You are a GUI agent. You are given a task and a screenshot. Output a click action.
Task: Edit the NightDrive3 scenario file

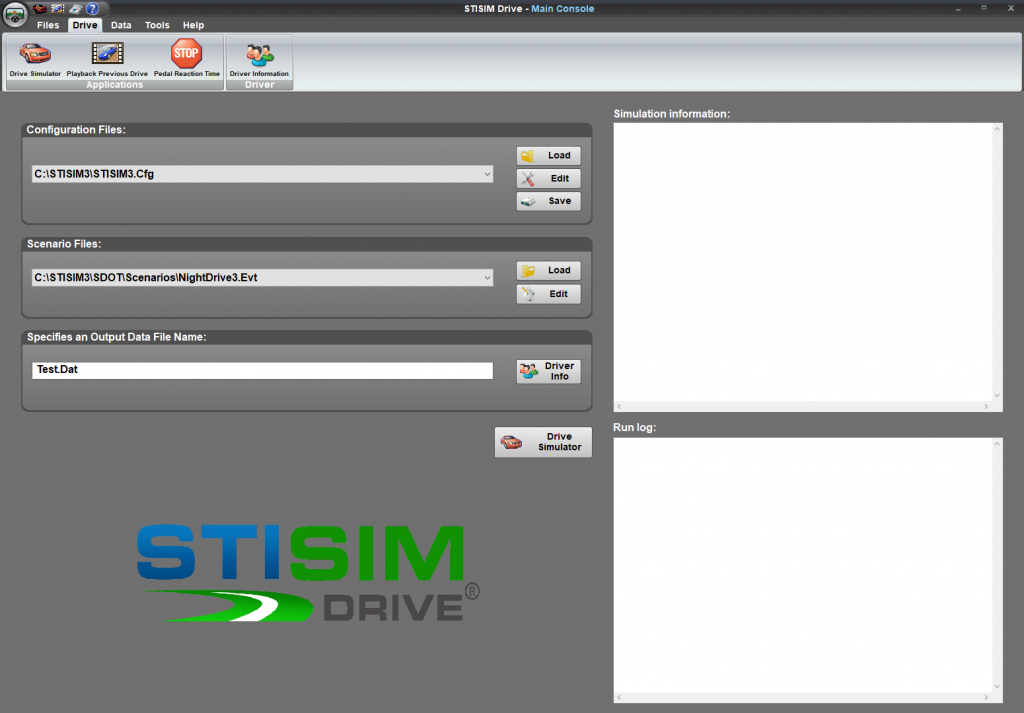click(x=549, y=294)
